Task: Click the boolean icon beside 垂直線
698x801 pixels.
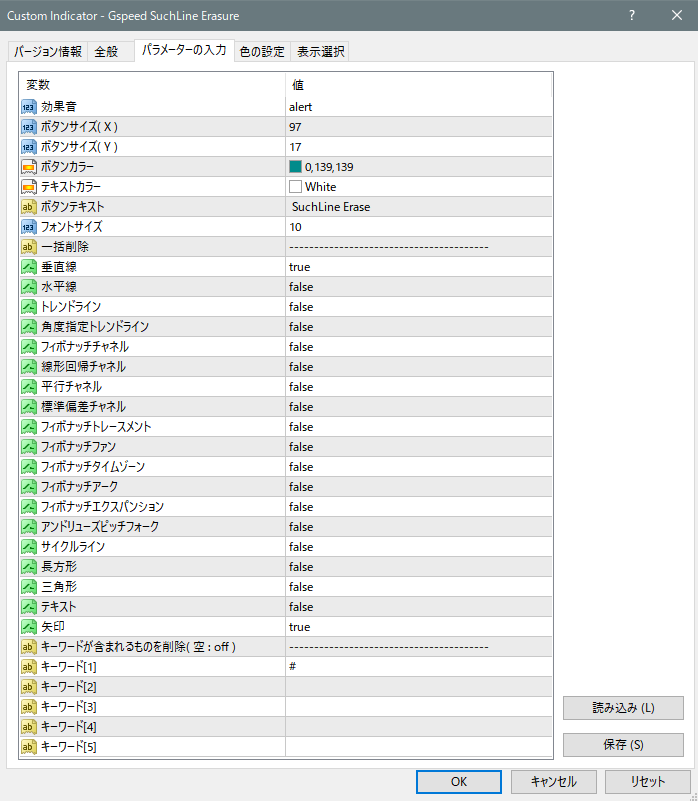Action: point(29,267)
